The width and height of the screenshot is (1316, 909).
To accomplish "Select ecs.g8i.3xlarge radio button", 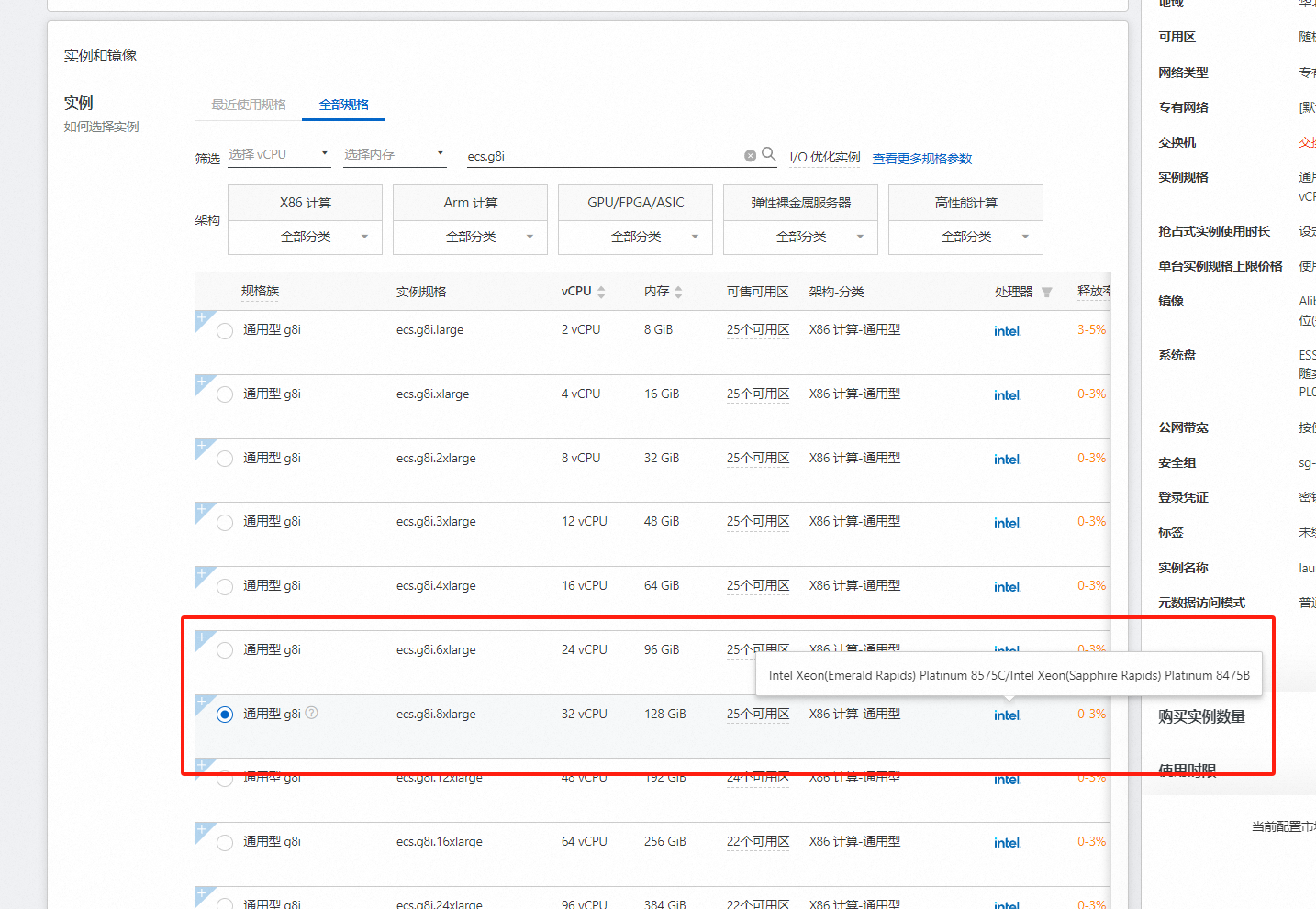I will click(225, 523).
